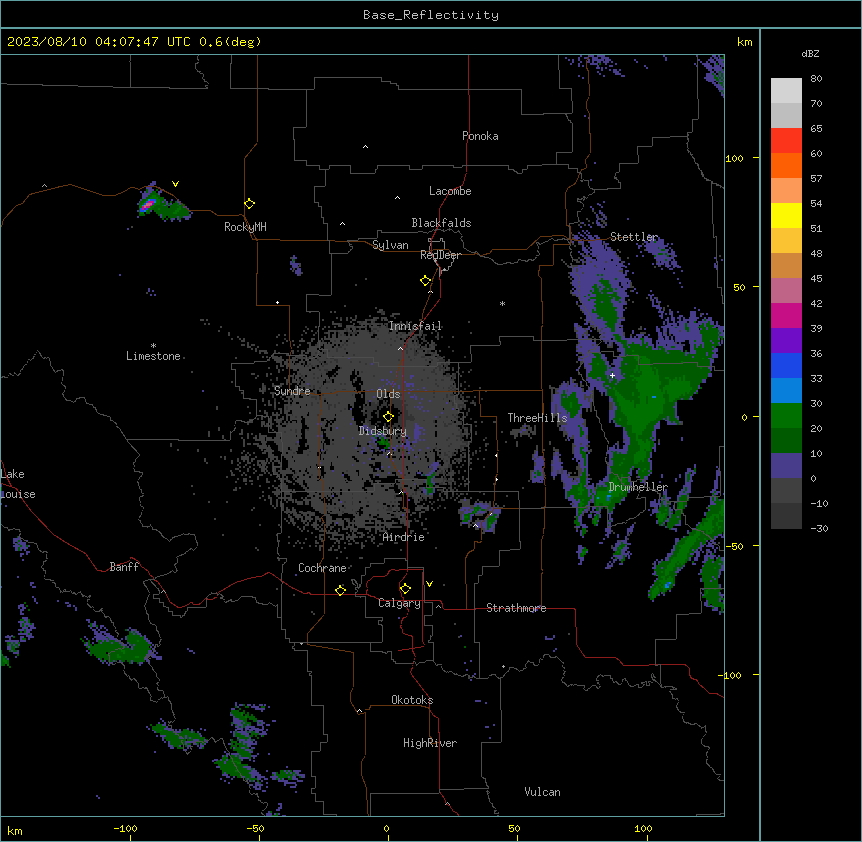The height and width of the screenshot is (842, 862).
Task: Click the Didsbury city label
Action: (383, 431)
